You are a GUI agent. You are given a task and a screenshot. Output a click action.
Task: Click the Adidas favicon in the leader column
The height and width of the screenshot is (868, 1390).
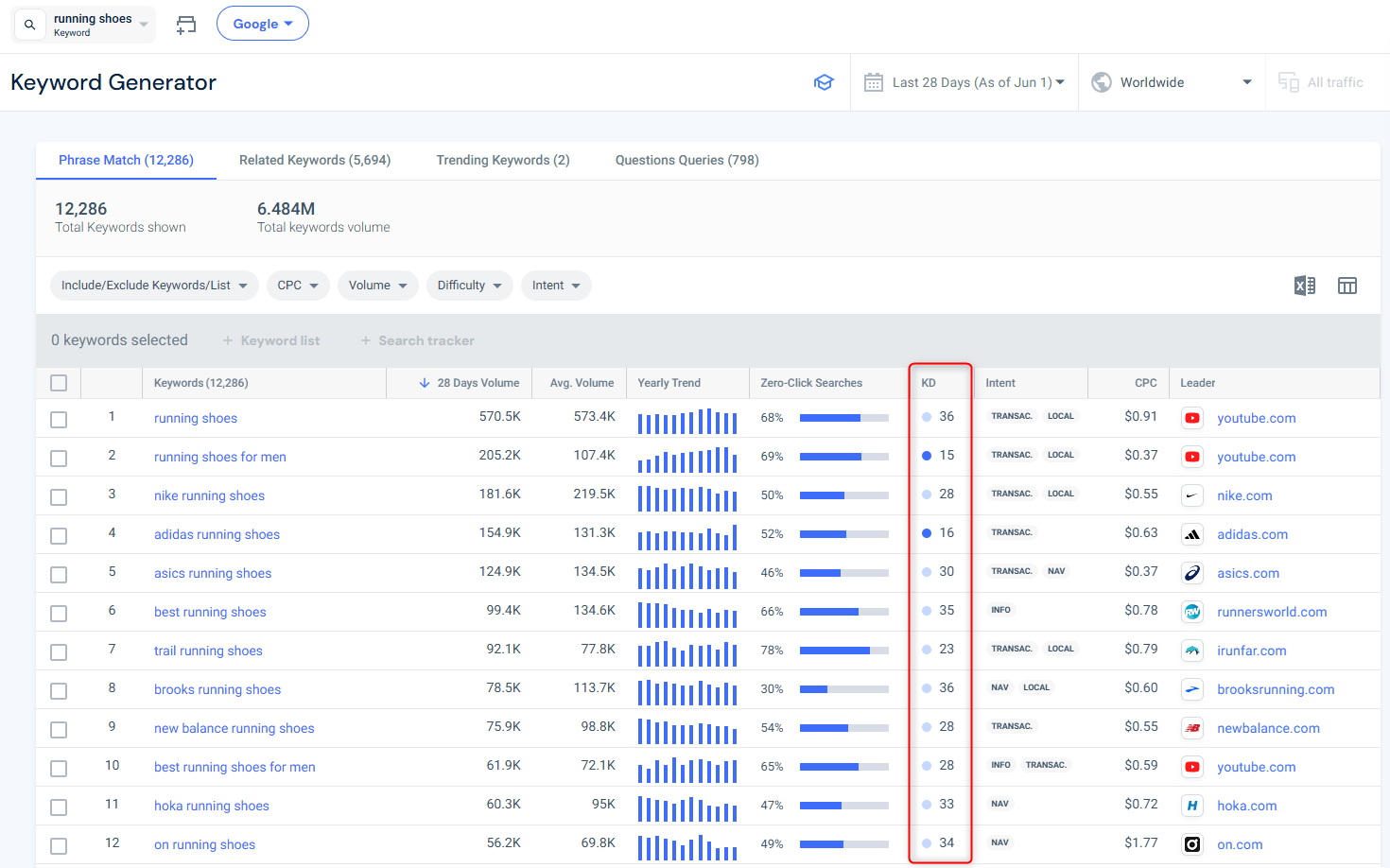pyautogui.click(x=1192, y=534)
